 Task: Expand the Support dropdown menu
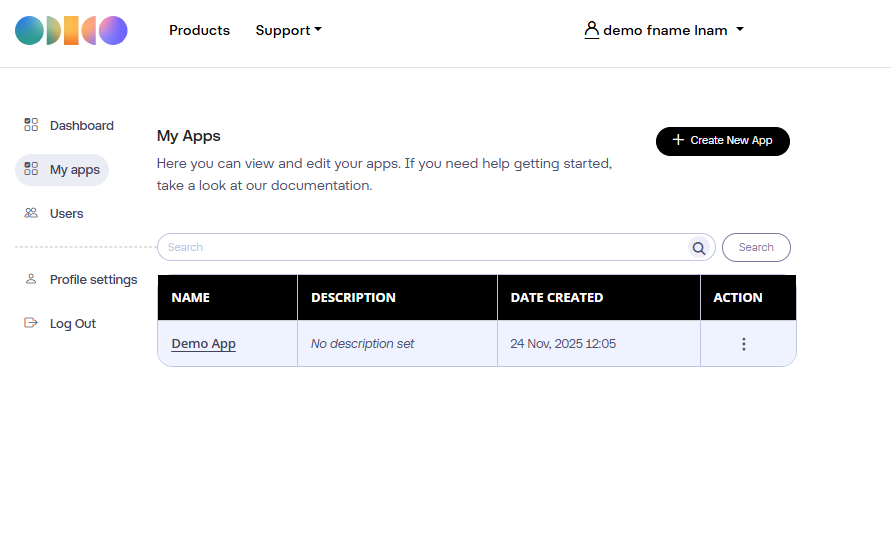pos(288,31)
